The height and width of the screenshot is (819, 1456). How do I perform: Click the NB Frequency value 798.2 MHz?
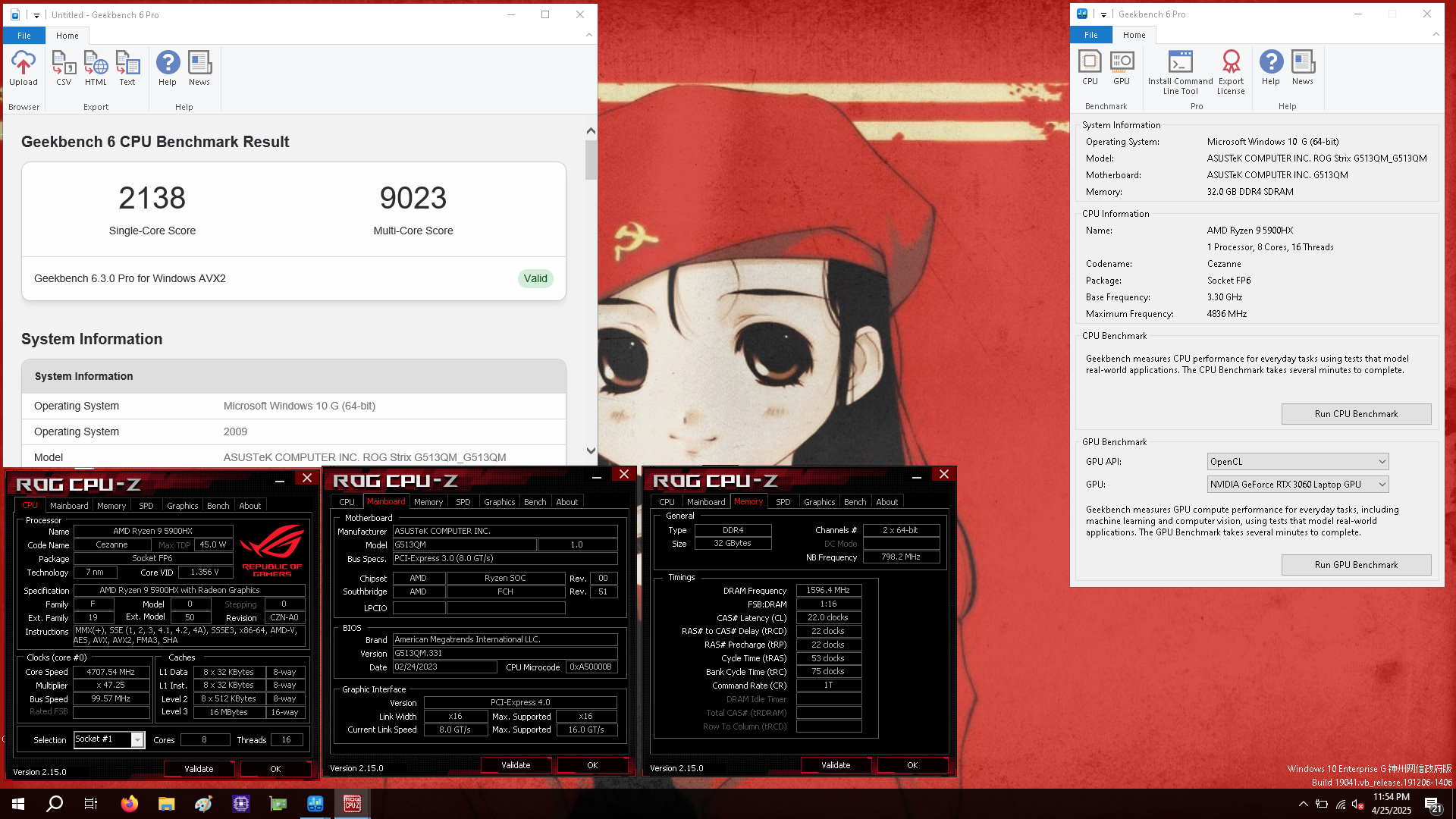(x=901, y=557)
